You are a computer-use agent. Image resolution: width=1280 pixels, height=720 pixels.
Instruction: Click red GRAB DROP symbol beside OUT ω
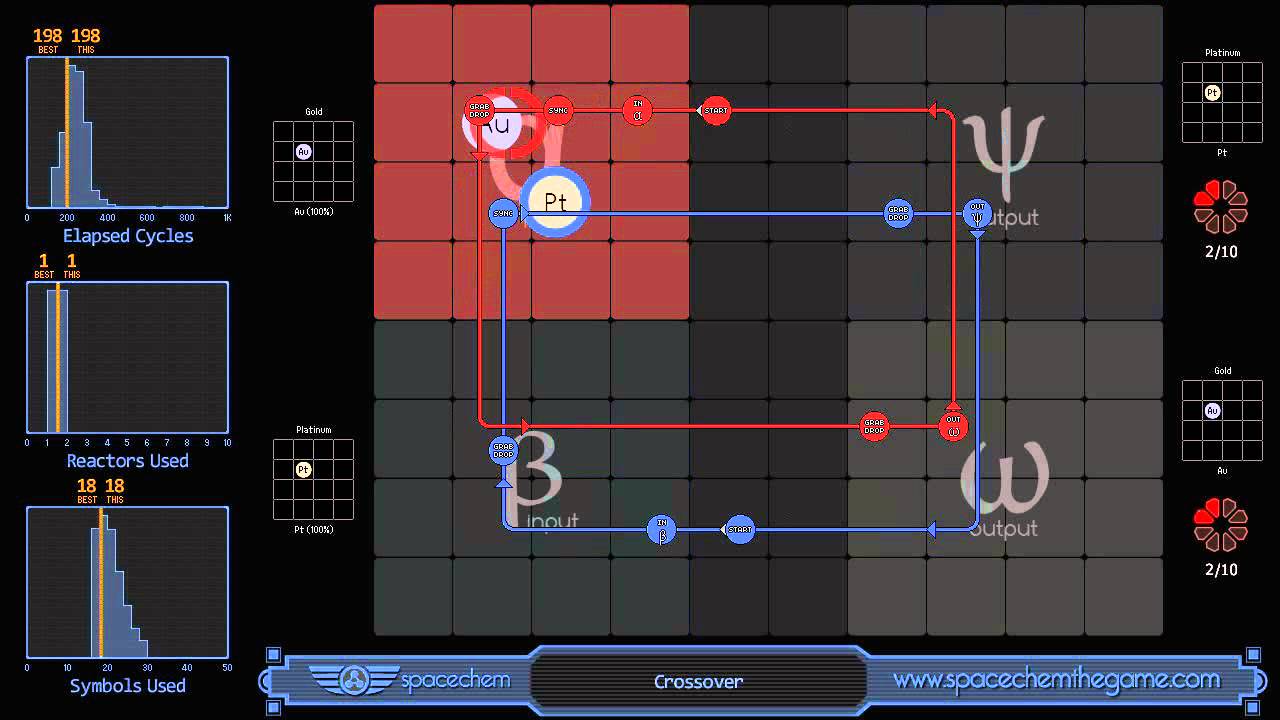(x=875, y=426)
